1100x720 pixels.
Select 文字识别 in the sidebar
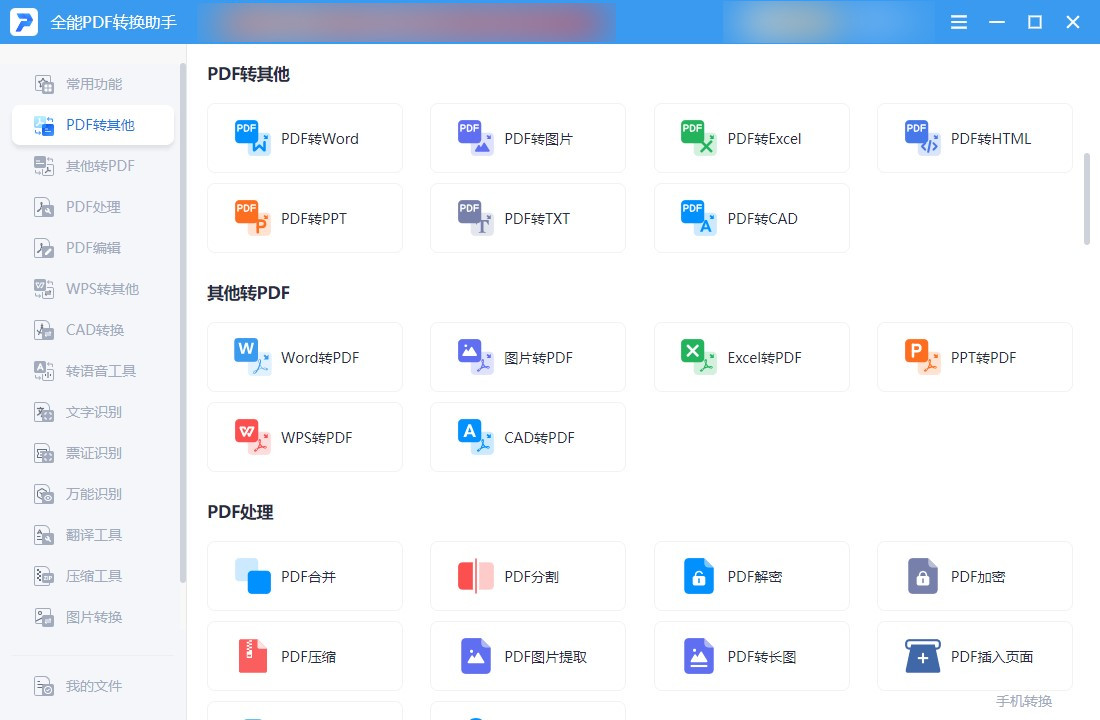(x=93, y=412)
